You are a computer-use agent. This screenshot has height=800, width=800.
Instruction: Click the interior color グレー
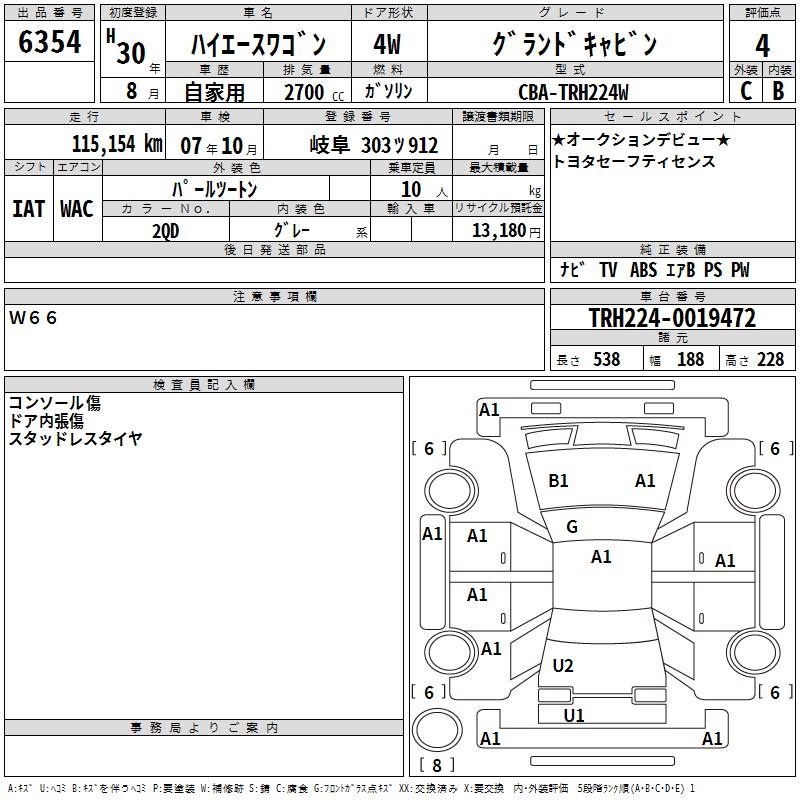292,230
